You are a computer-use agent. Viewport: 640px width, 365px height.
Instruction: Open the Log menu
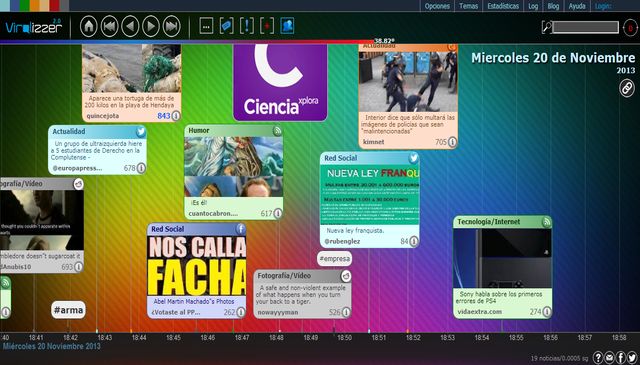pos(533,6)
